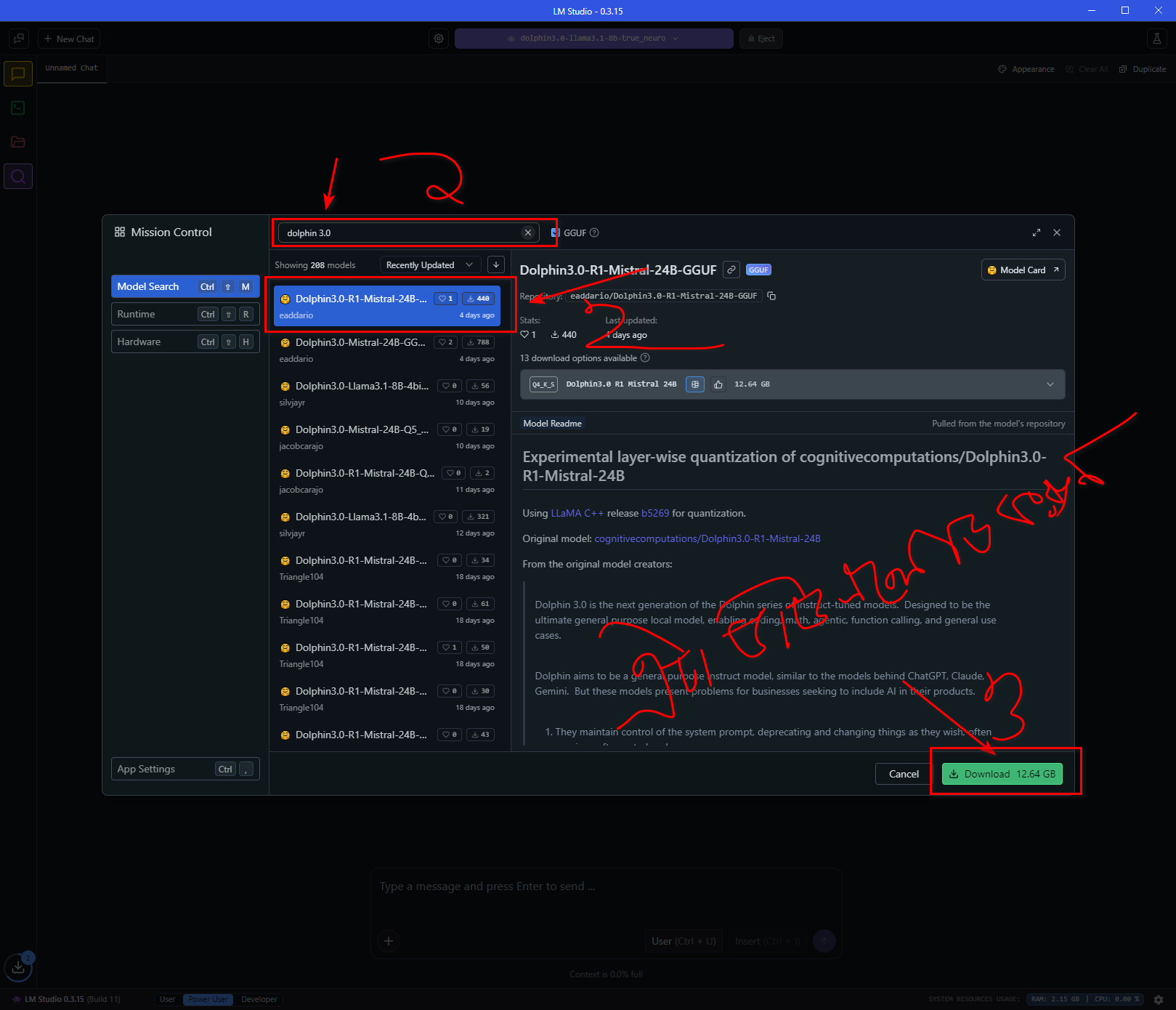Open the Downloads panel in bottom-left corner
1176x1010 pixels.
(x=18, y=967)
